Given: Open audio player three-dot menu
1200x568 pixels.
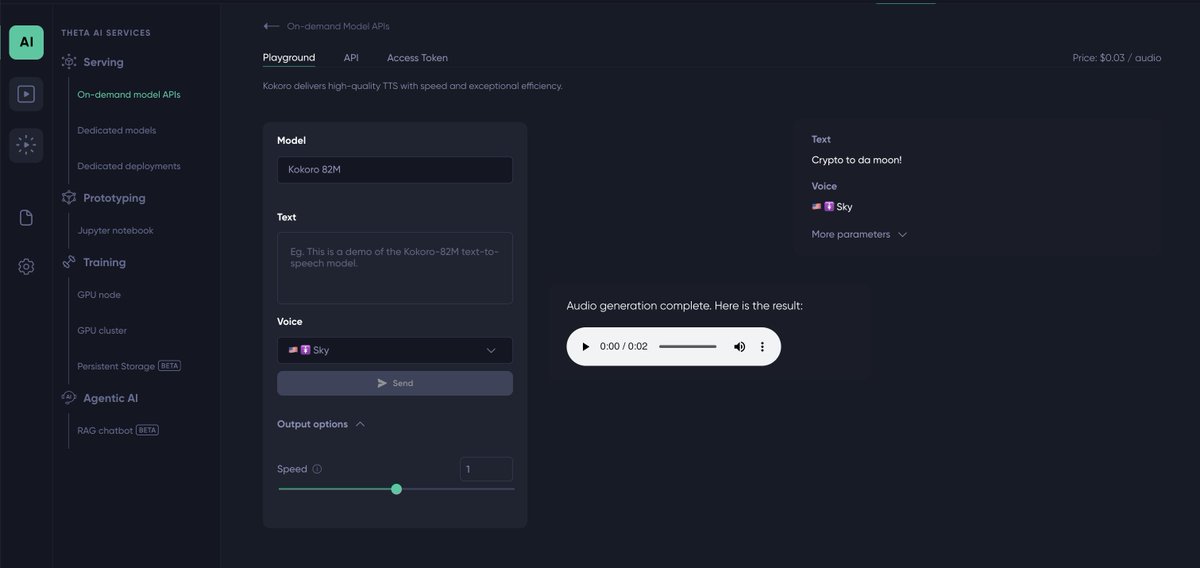Looking at the screenshot, I should (x=762, y=346).
